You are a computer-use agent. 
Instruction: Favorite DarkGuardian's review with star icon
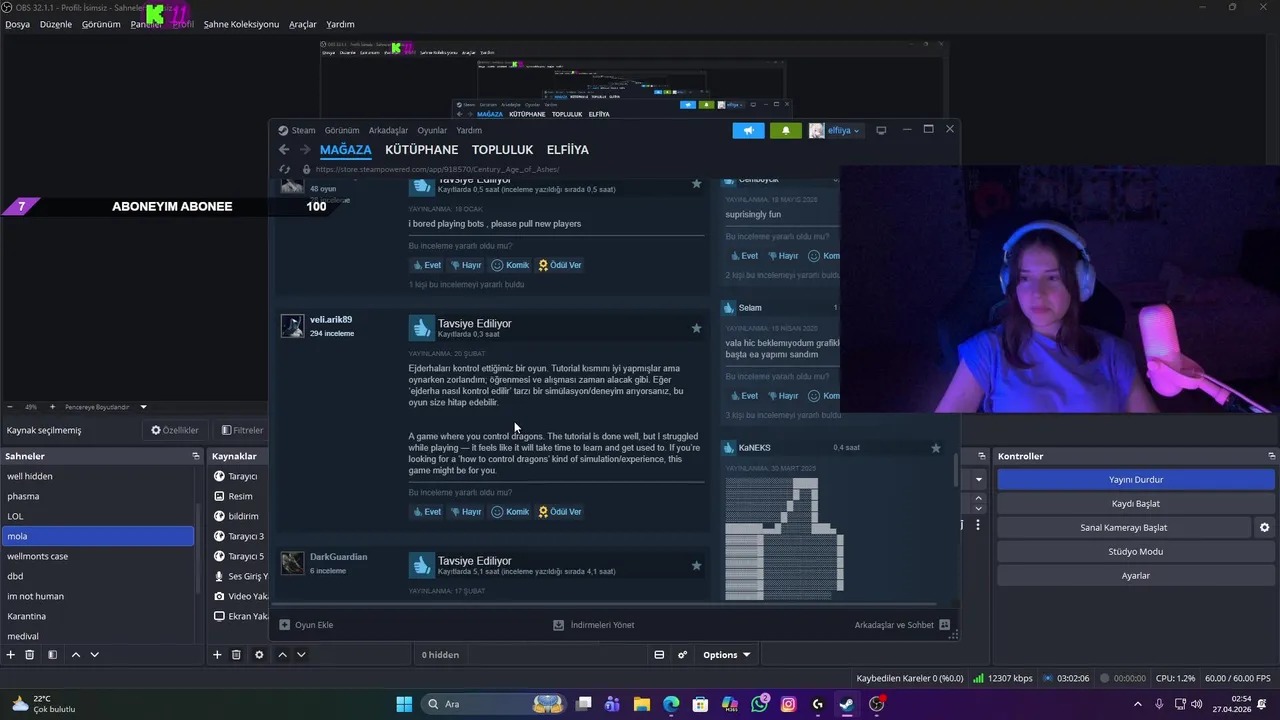696,566
